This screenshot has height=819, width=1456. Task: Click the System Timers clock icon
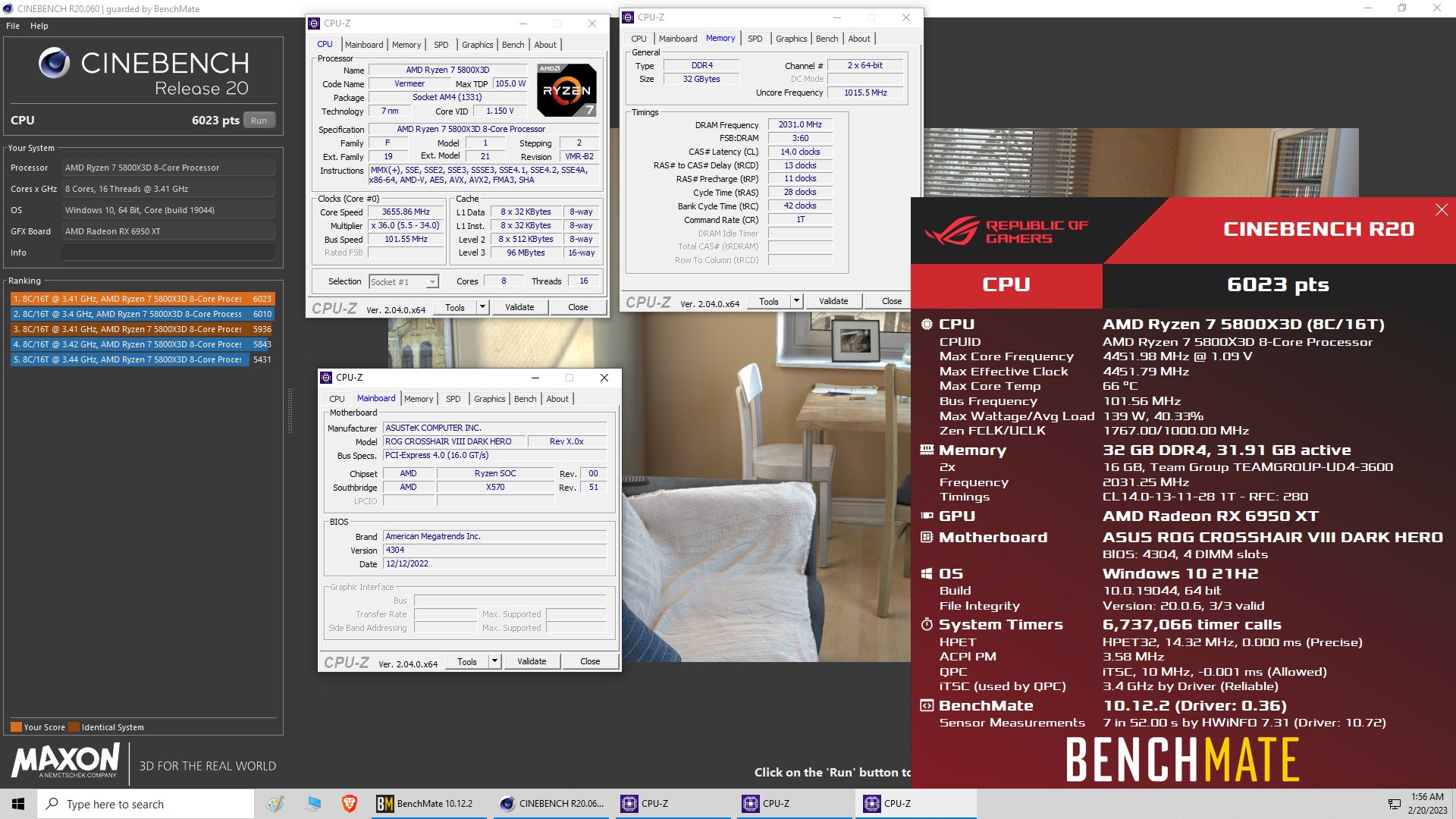pyautogui.click(x=927, y=624)
